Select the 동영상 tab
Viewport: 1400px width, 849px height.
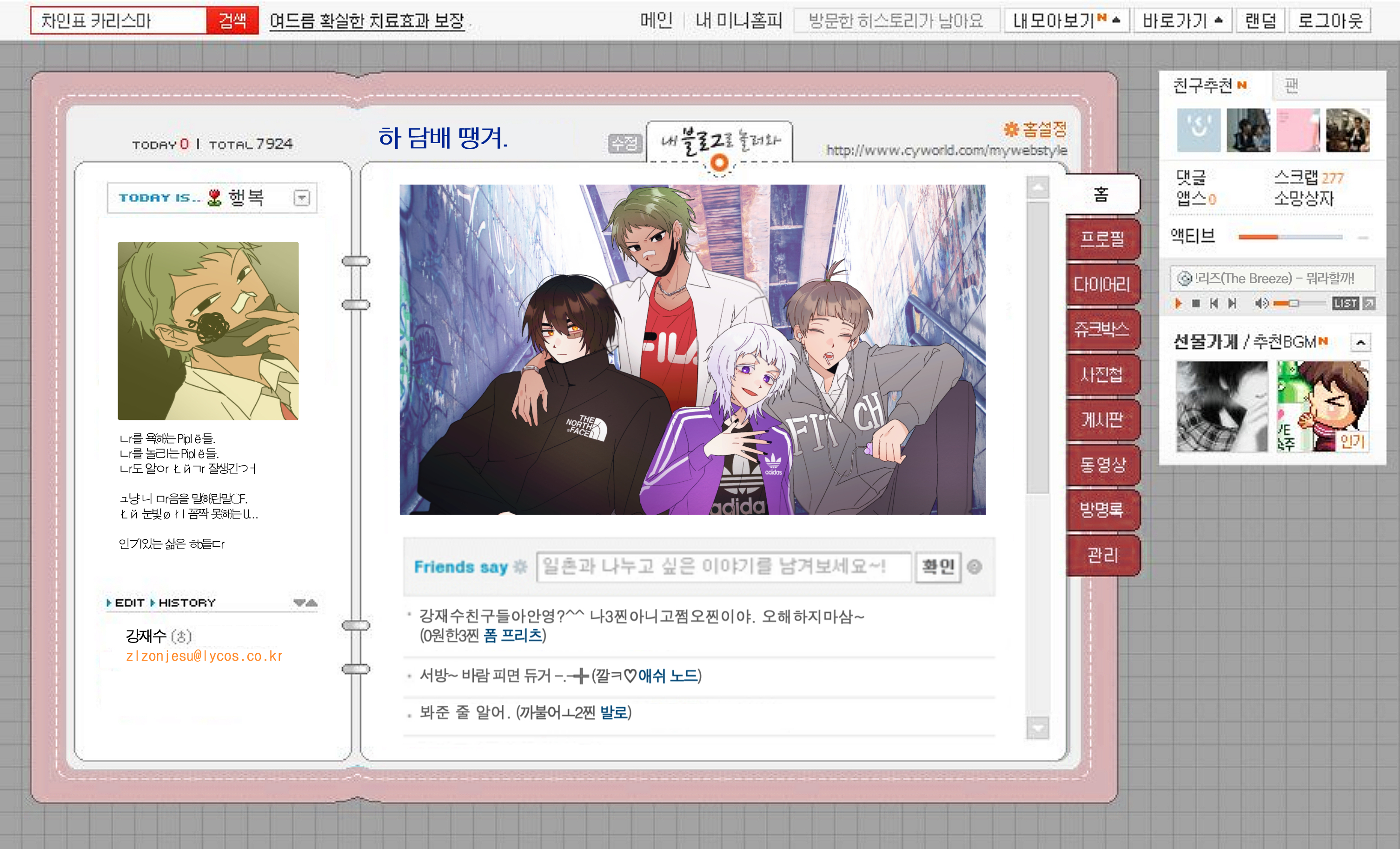tap(1103, 464)
